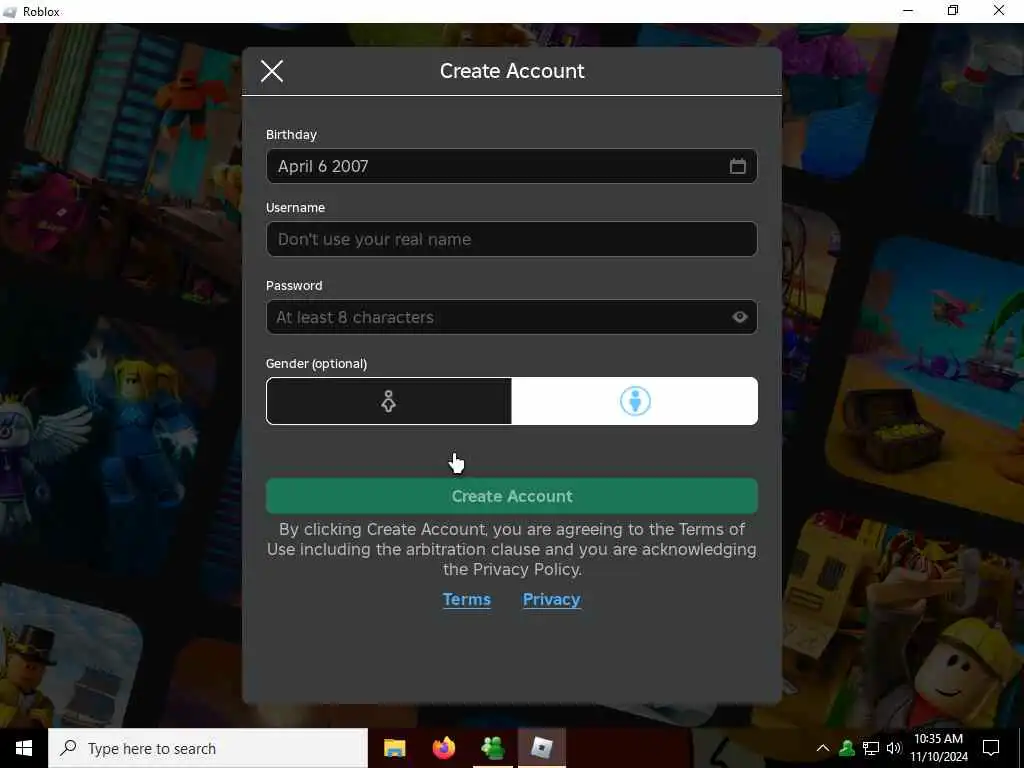Viewport: 1024px width, 768px height.
Task: Click the green Create Account button
Action: [x=511, y=496]
